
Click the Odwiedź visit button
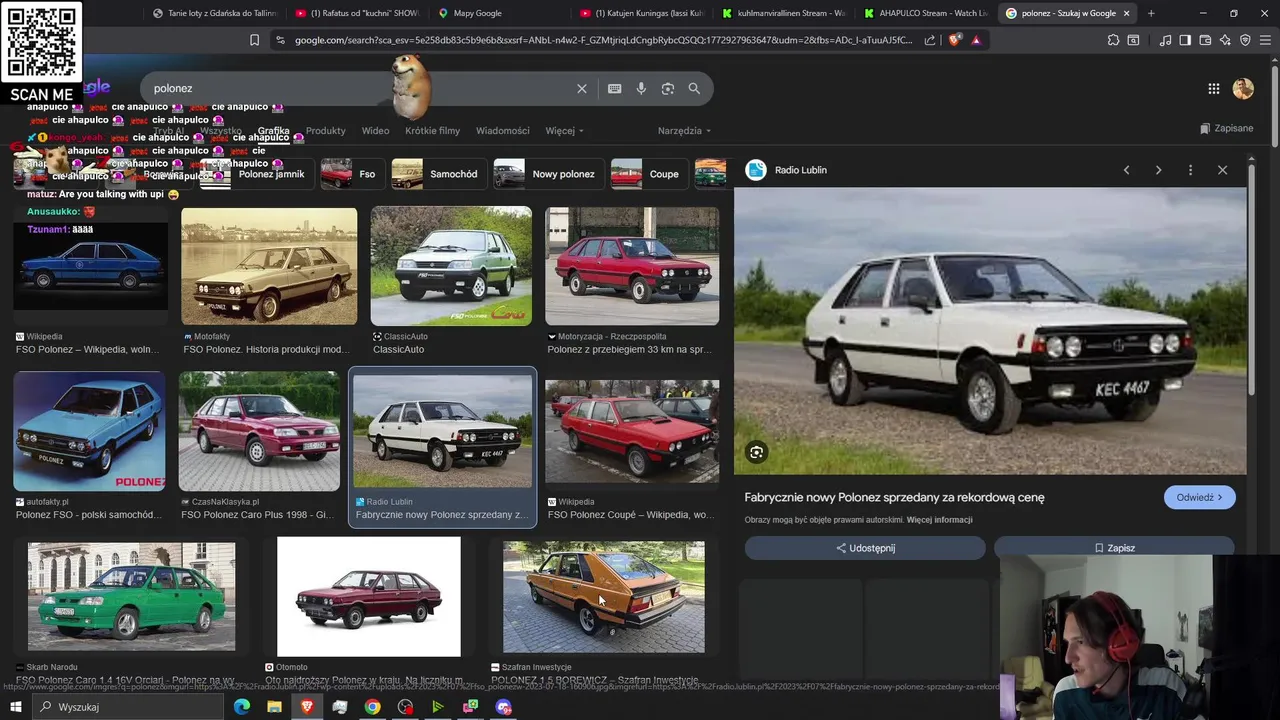click(1199, 497)
